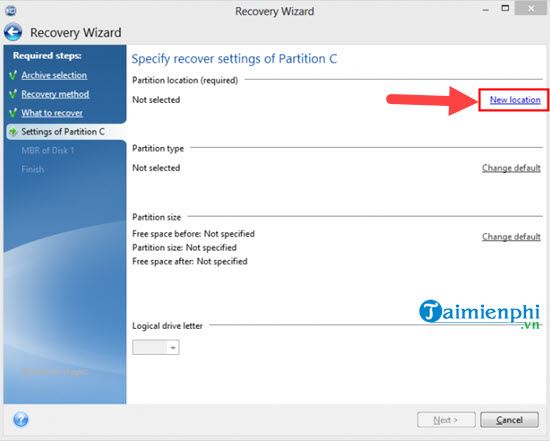Screen dimensions: 550x441
Task: Go to Archive selection step
Action: [x=54, y=75]
